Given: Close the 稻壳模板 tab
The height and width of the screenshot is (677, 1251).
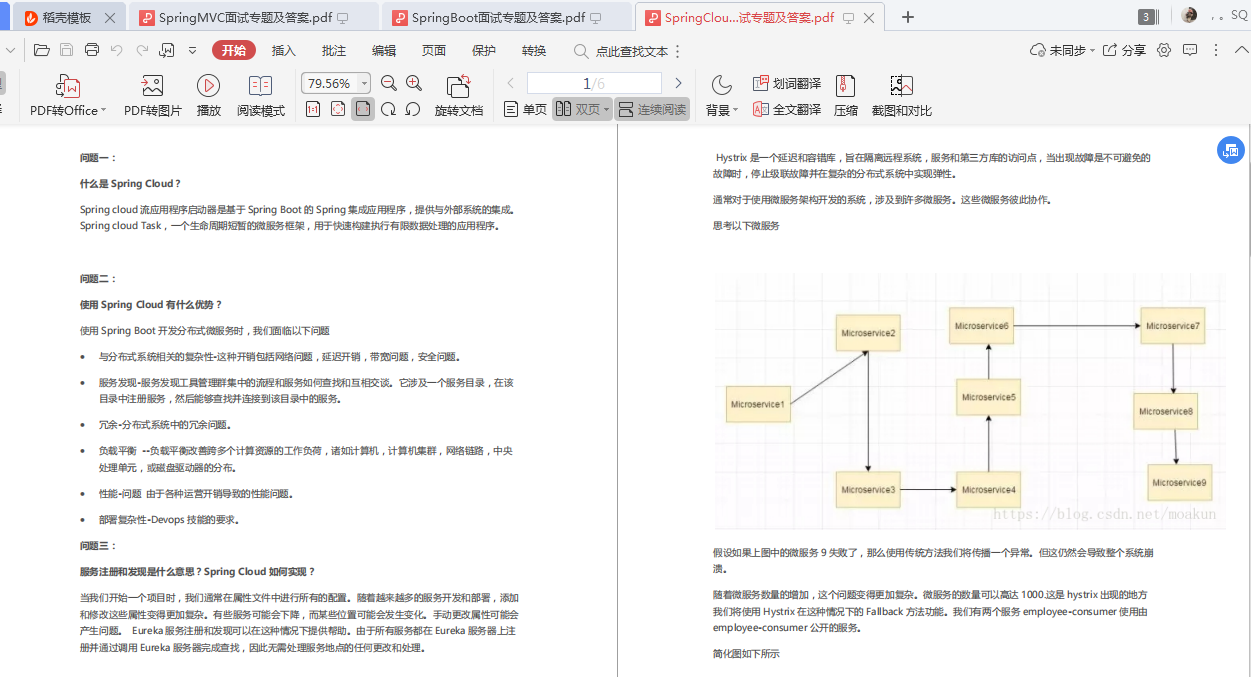Looking at the screenshot, I should (x=109, y=17).
